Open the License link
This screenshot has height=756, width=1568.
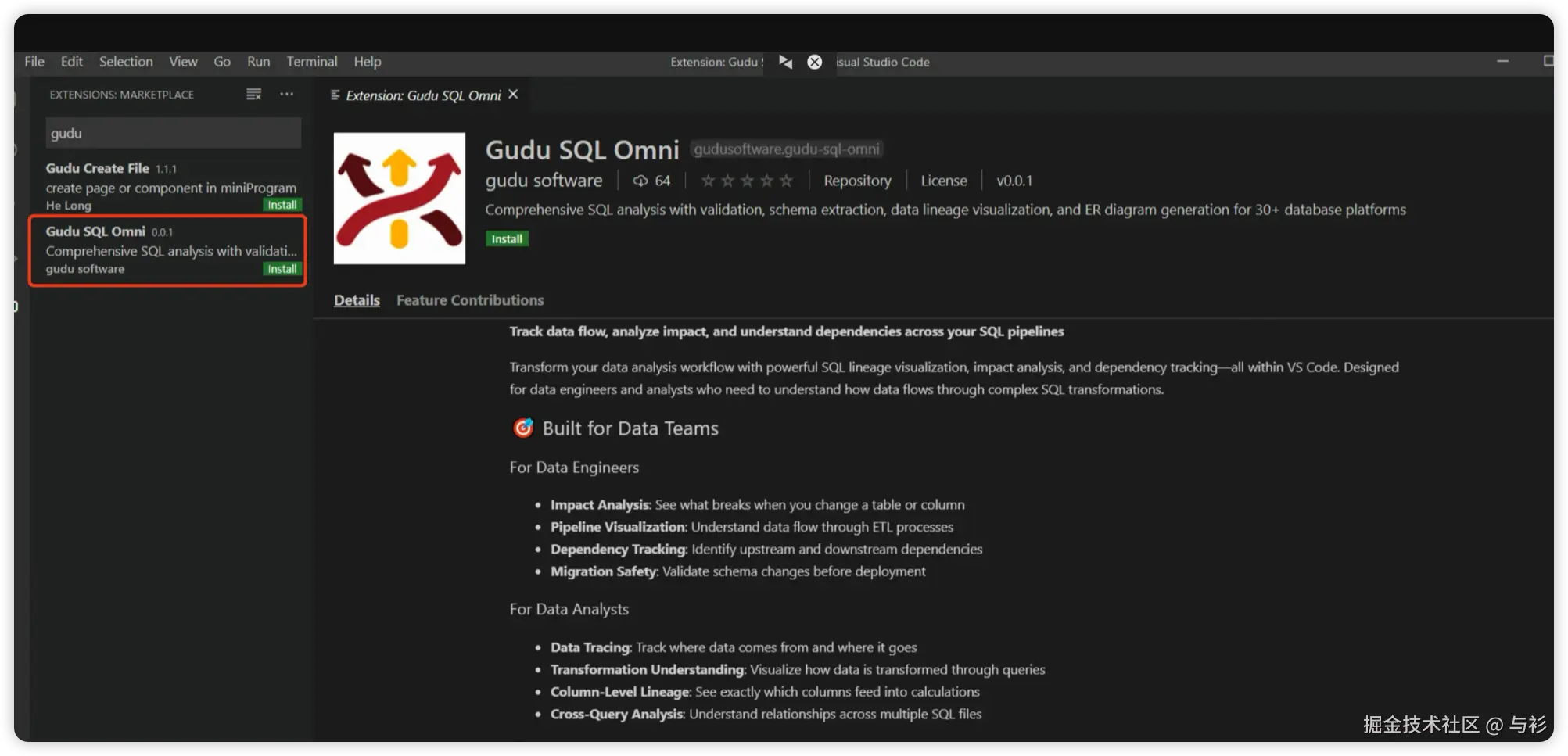[943, 181]
